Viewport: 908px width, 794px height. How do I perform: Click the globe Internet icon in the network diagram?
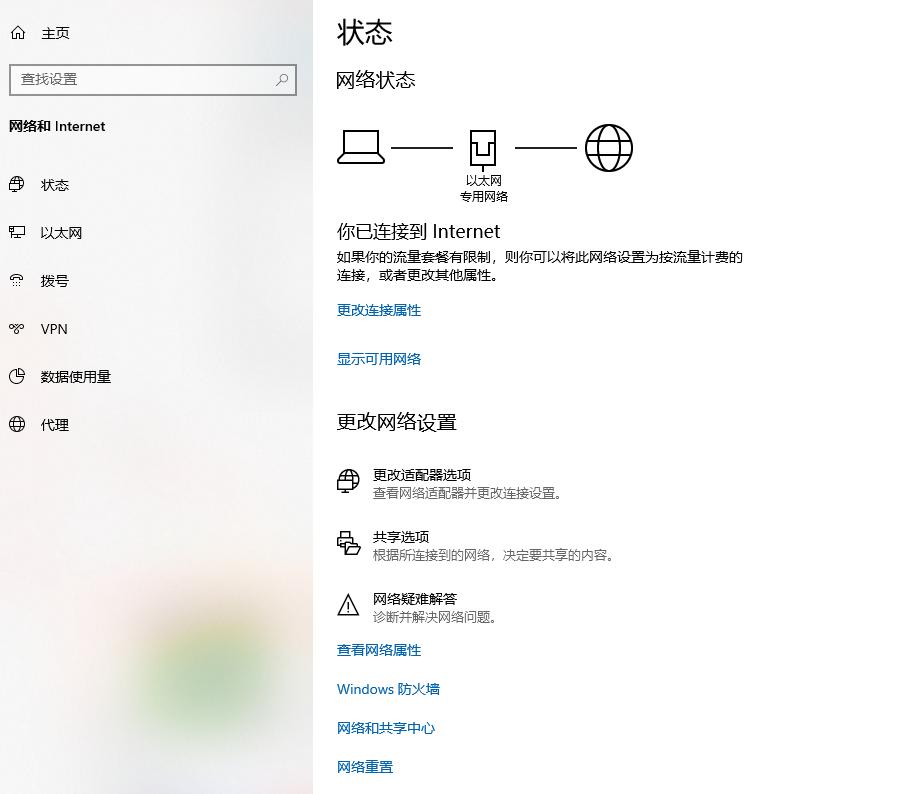click(x=609, y=147)
